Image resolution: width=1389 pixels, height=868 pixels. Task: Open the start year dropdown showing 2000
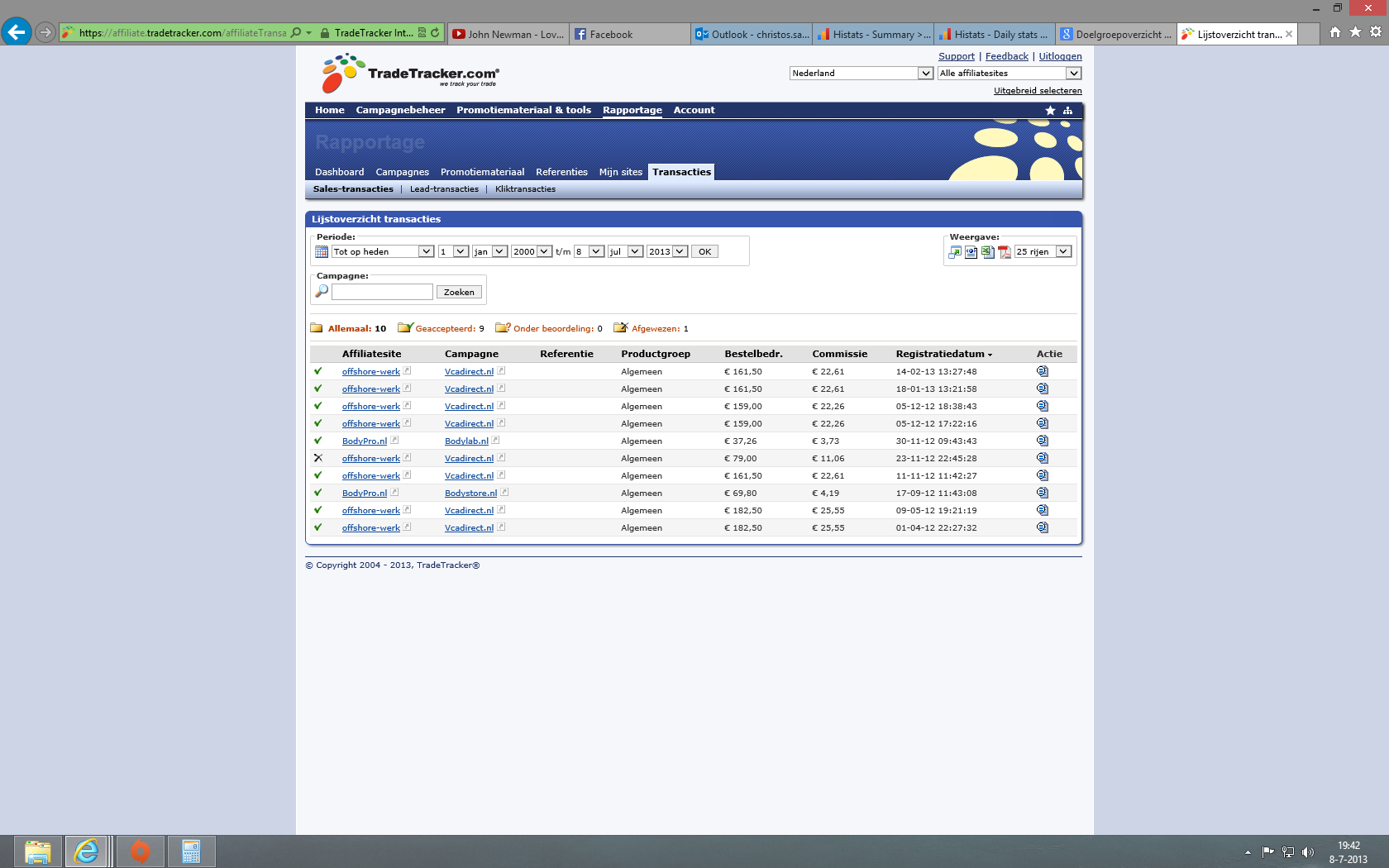tap(532, 251)
